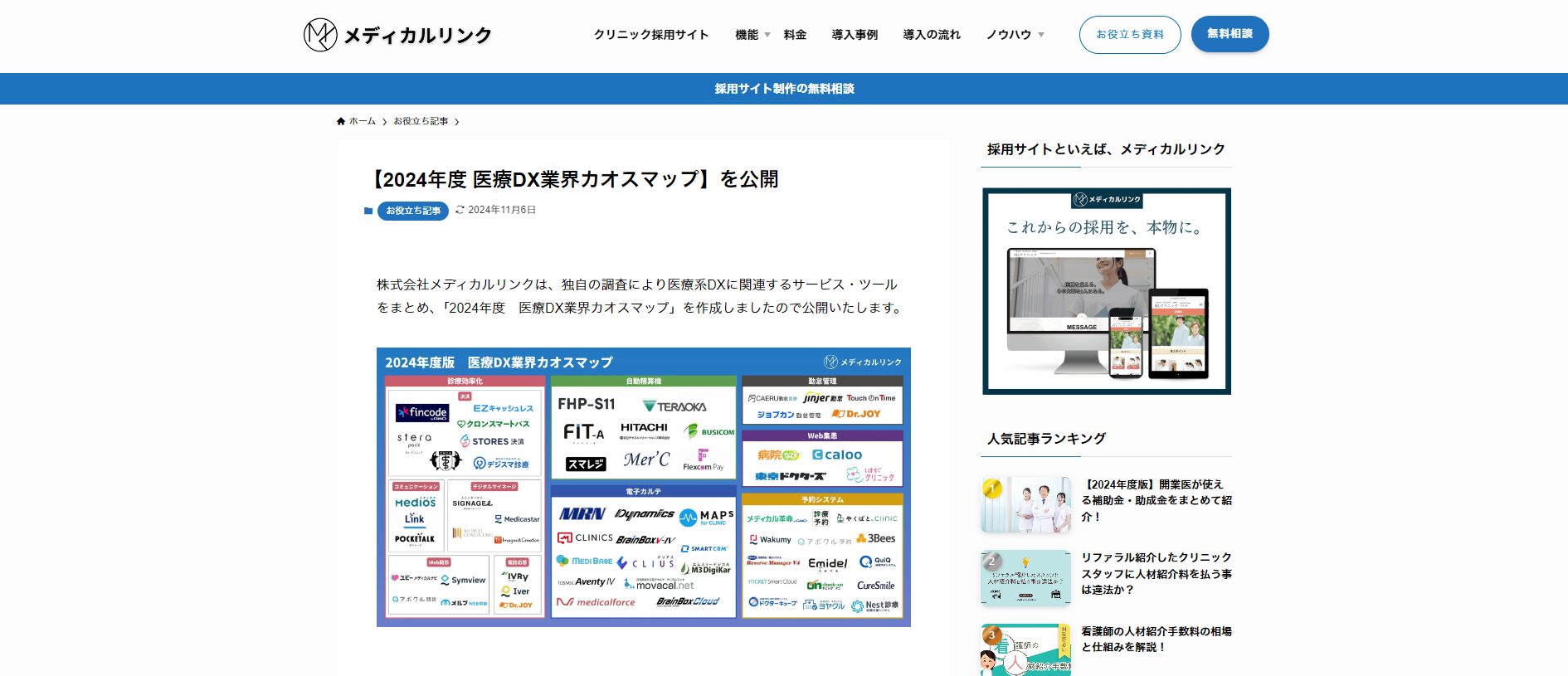Open the 2024年度版 chaos map image
Screen dimensions: 1568x676
pos(644,487)
